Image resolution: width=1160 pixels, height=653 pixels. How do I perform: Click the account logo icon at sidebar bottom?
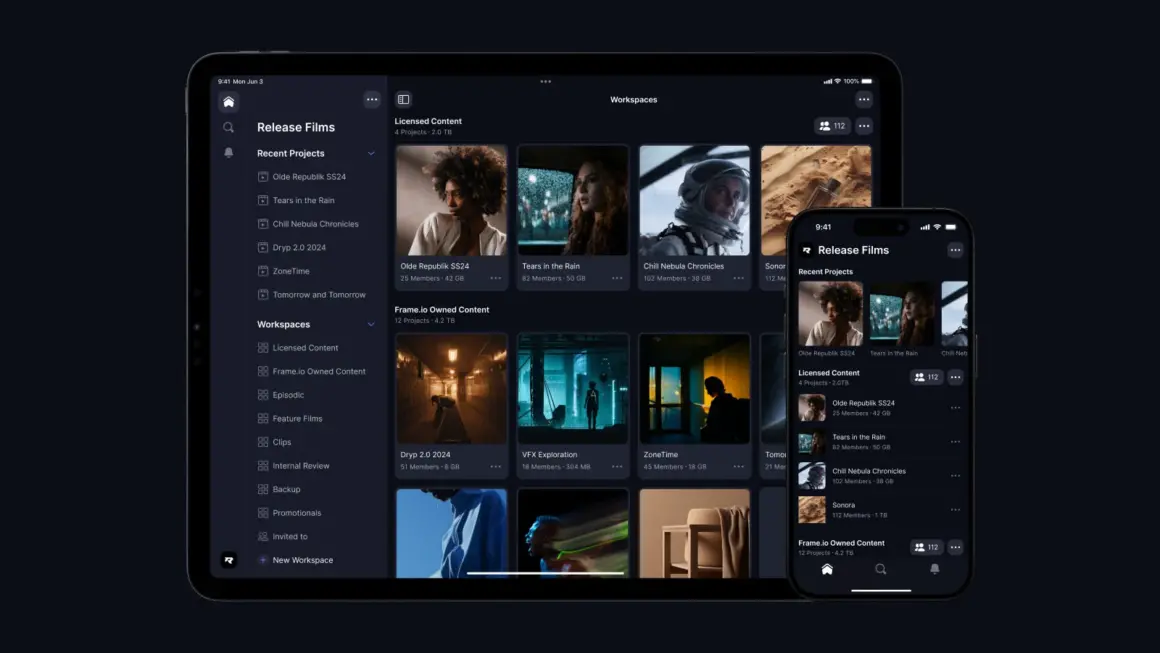pyautogui.click(x=229, y=560)
